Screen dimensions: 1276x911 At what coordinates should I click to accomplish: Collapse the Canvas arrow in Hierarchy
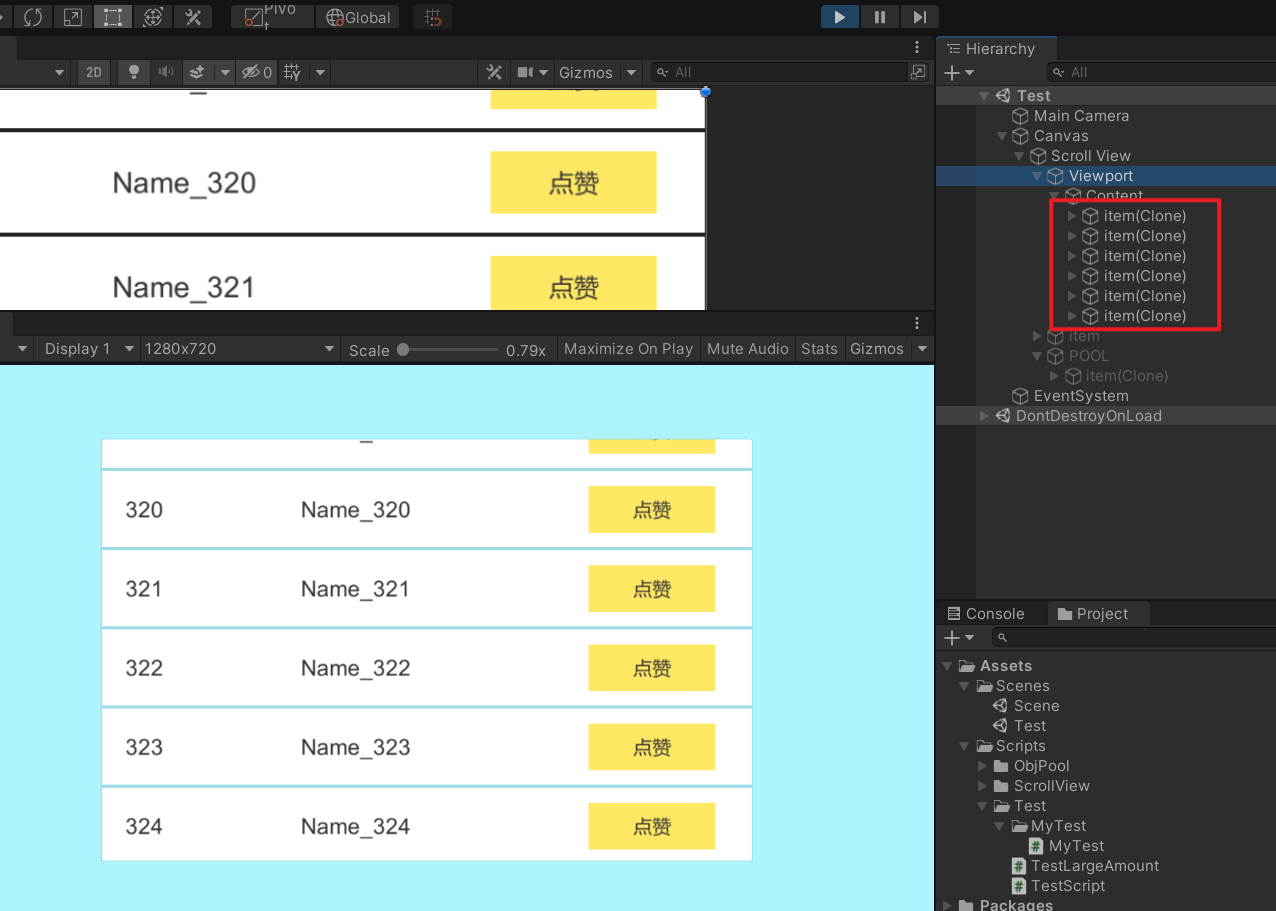click(x=1002, y=136)
